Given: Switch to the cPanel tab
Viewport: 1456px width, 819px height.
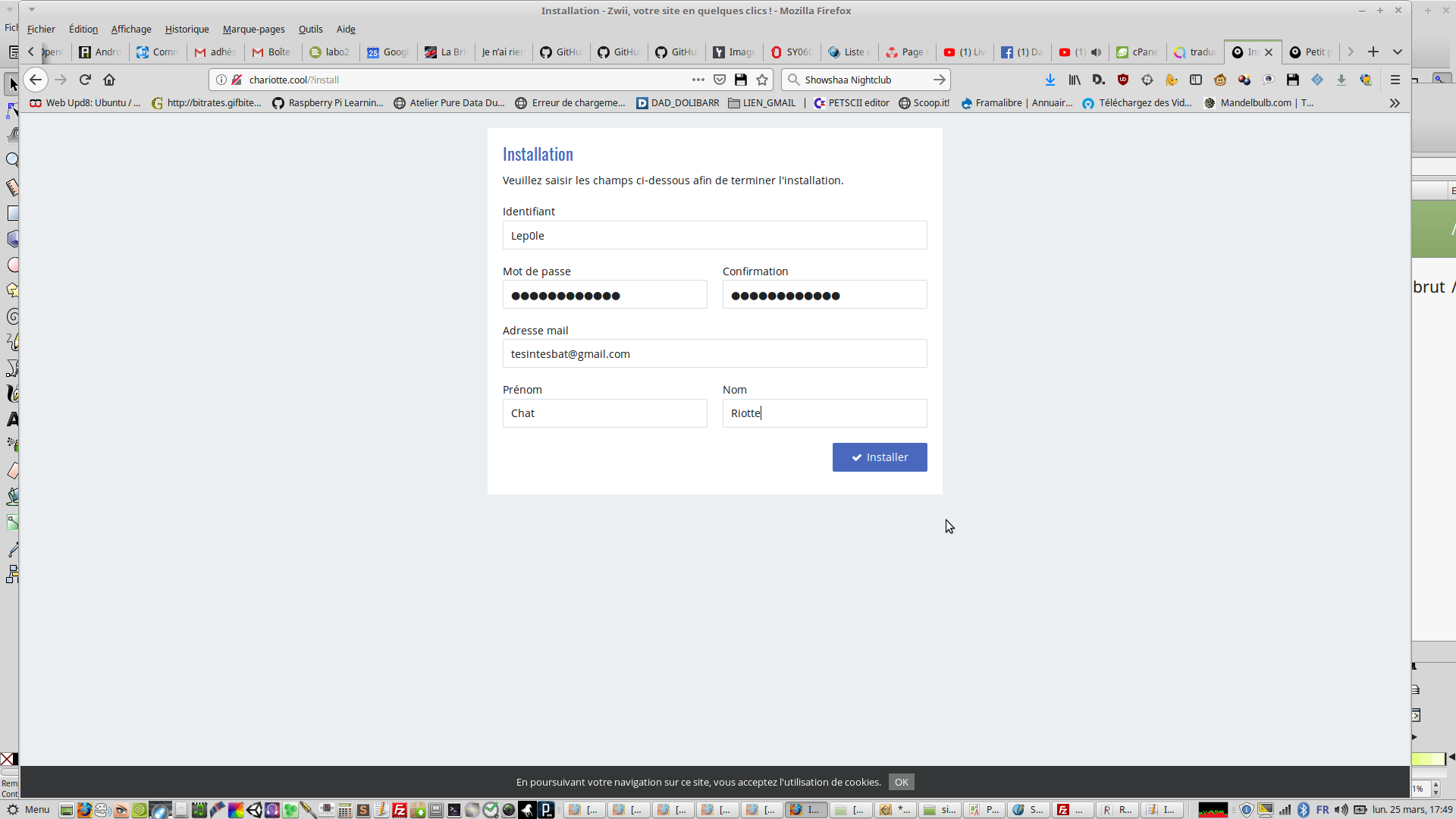Looking at the screenshot, I should click(x=1137, y=52).
